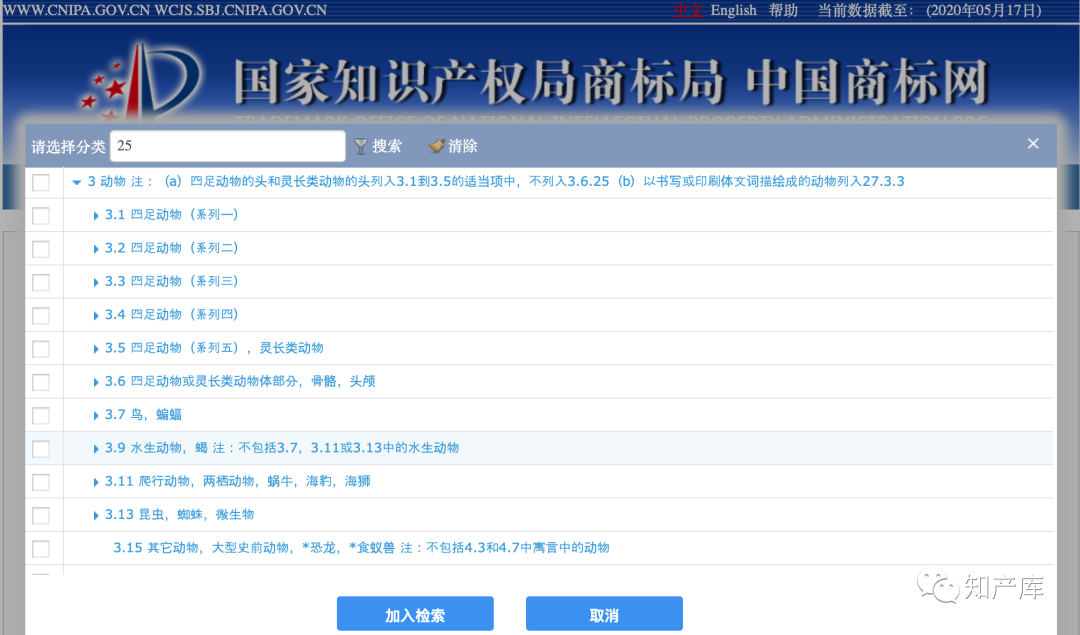Tick checkbox for 3.7 鸟,蝙蝠
Viewport: 1080px width, 635px height.
click(x=41, y=415)
